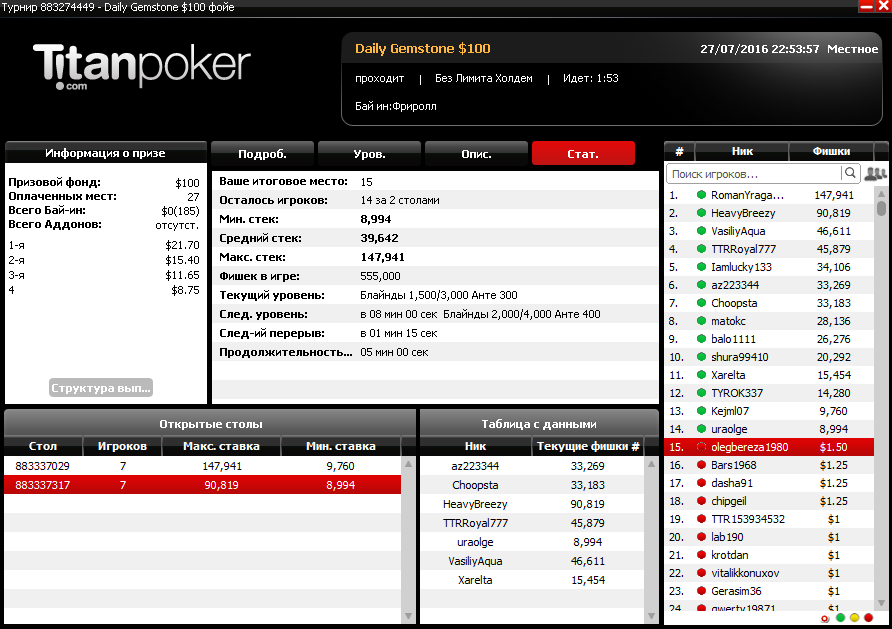
Task: Select table 883337029 in open tables
Action: coord(203,466)
